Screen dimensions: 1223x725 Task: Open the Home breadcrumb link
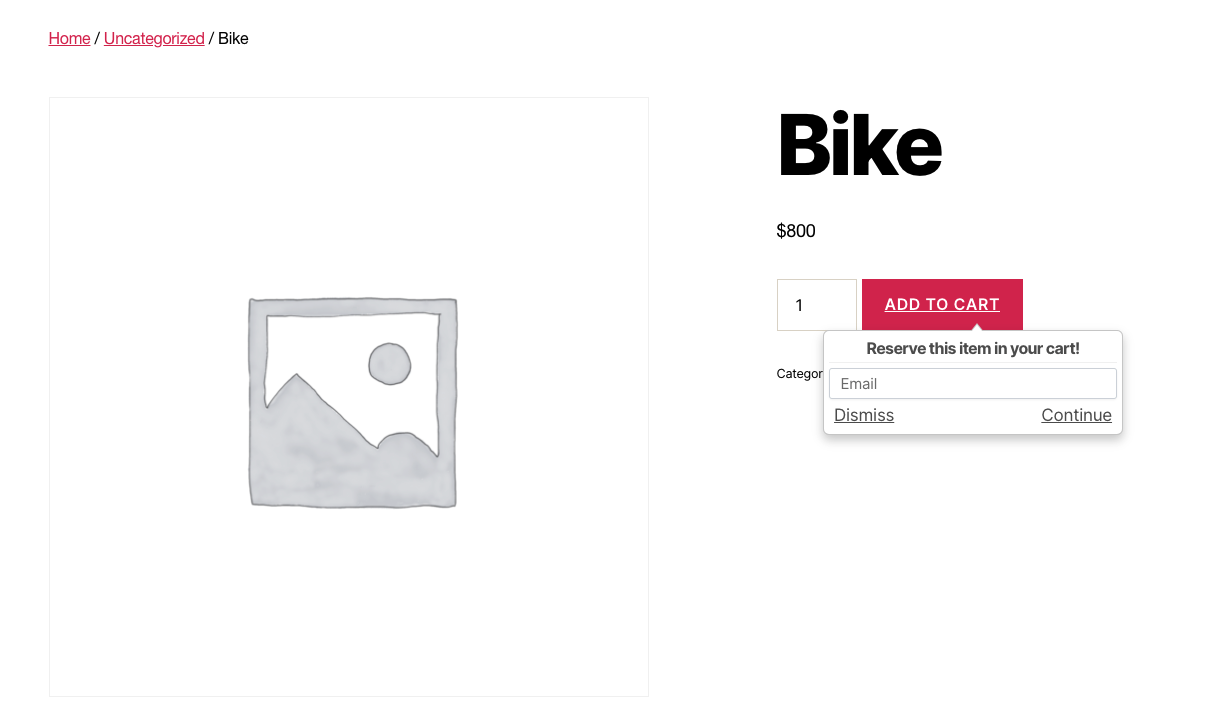tap(69, 38)
